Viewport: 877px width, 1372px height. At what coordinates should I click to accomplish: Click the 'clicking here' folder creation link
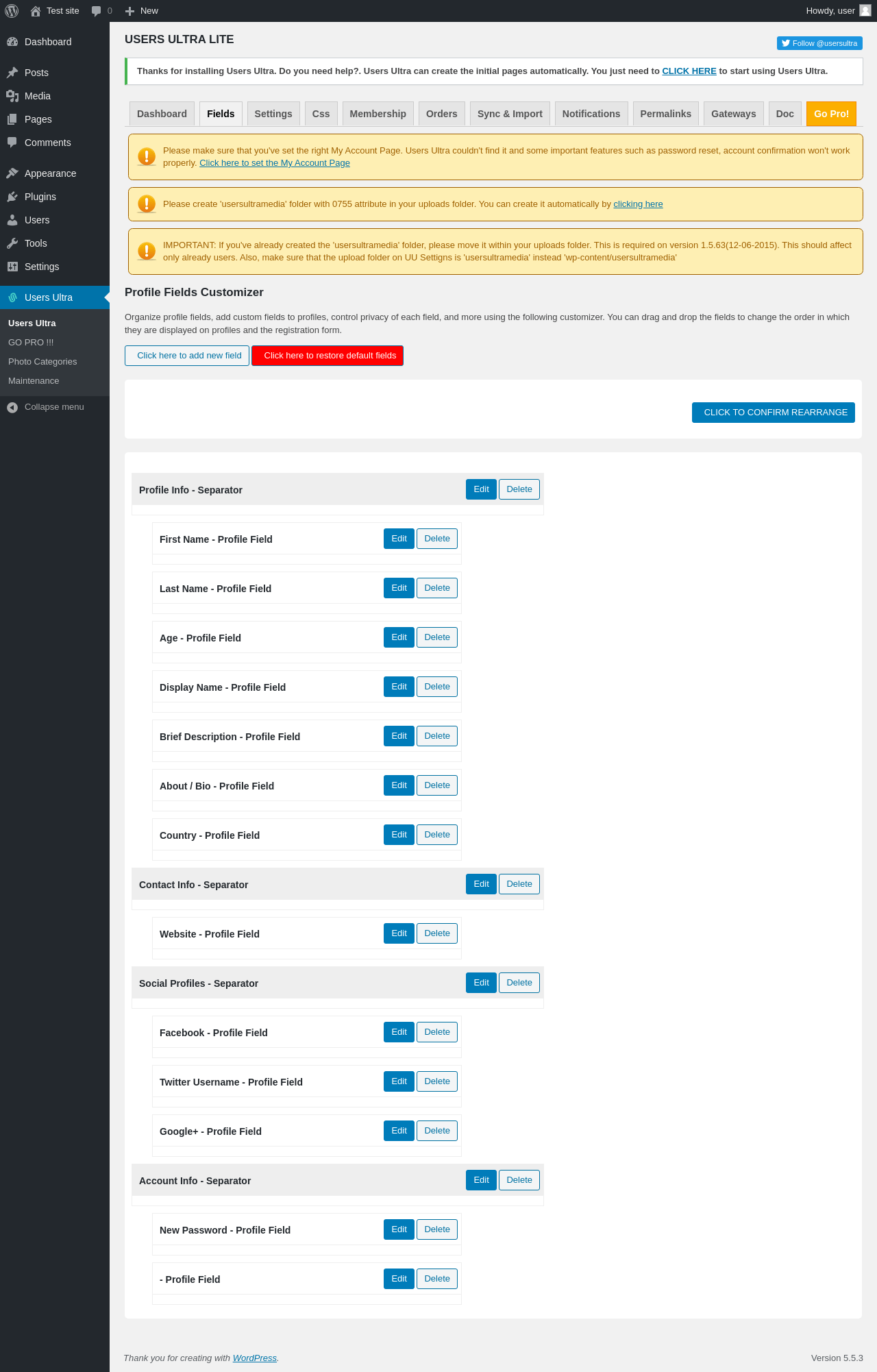click(638, 204)
